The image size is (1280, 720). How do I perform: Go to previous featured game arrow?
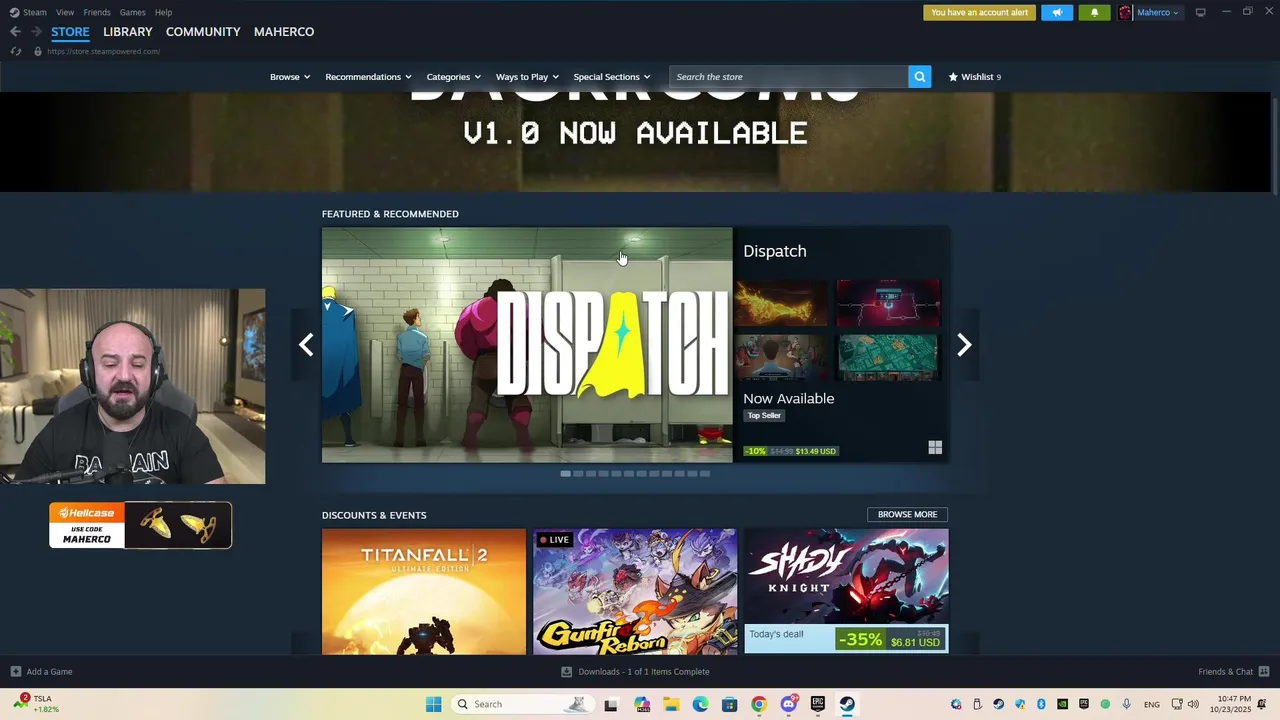[306, 345]
